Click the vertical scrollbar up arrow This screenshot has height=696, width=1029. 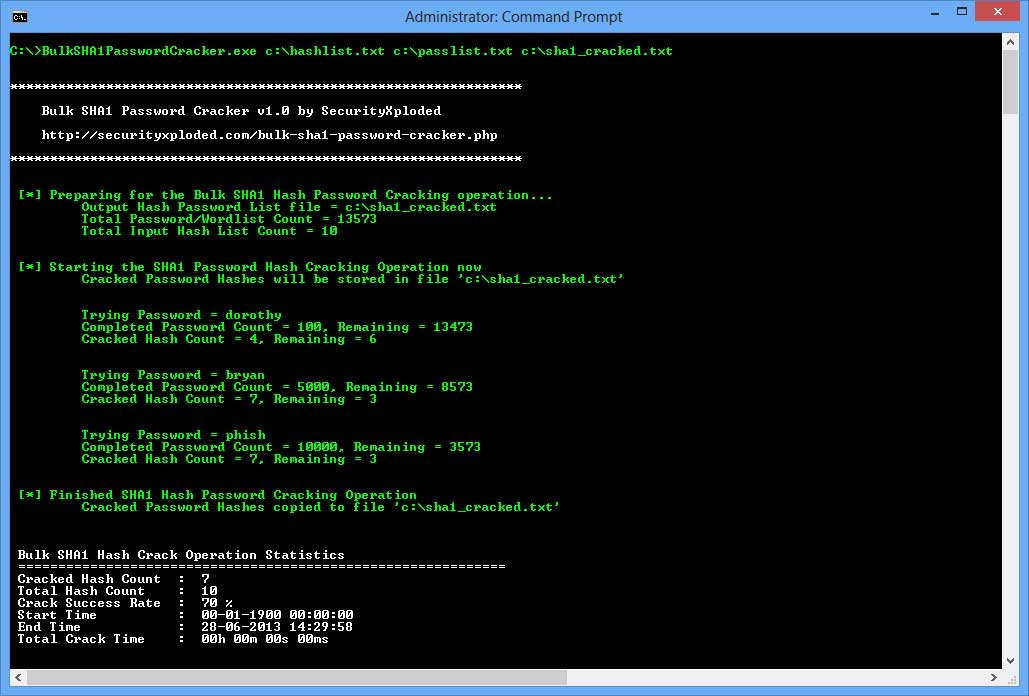point(1011,43)
